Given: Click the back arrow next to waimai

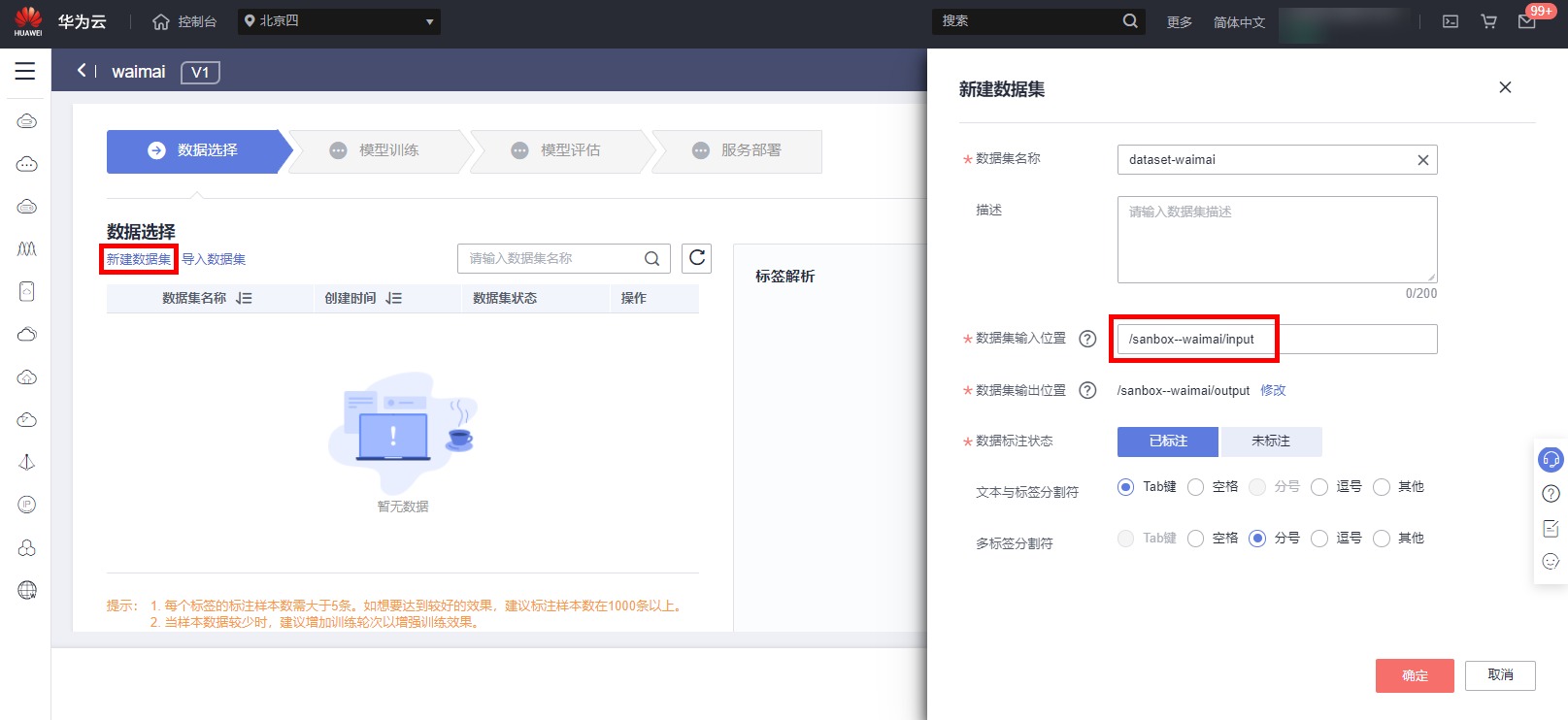Looking at the screenshot, I should [82, 71].
